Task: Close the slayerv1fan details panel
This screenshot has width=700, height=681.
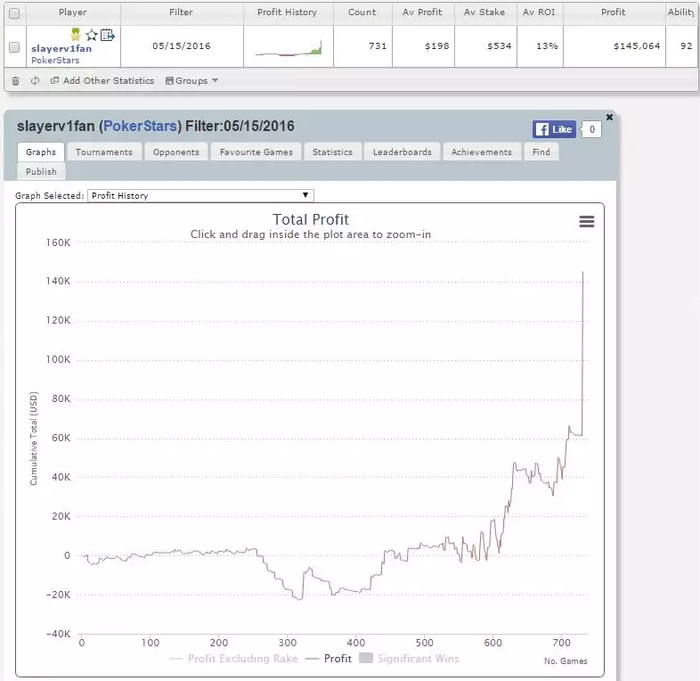Action: [x=609, y=117]
